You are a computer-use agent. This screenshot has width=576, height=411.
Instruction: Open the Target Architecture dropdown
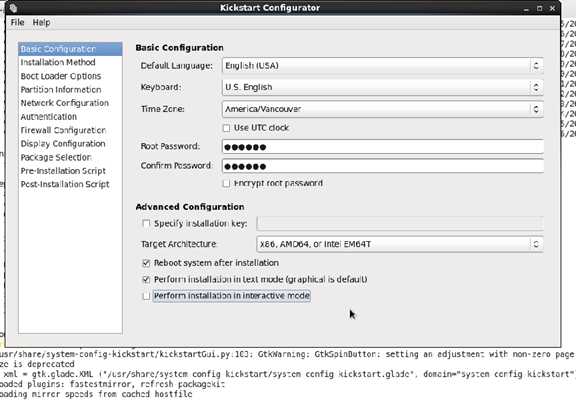[x=400, y=244]
